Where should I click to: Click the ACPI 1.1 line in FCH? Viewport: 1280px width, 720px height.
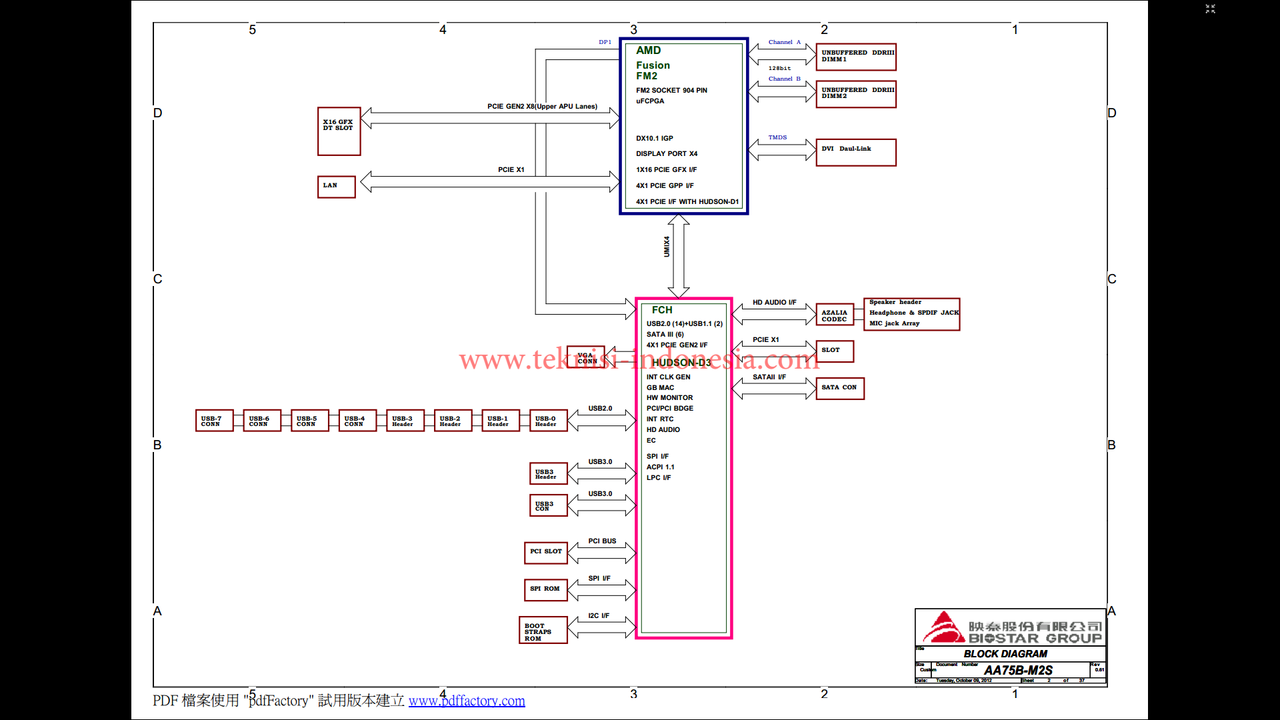coord(660,467)
